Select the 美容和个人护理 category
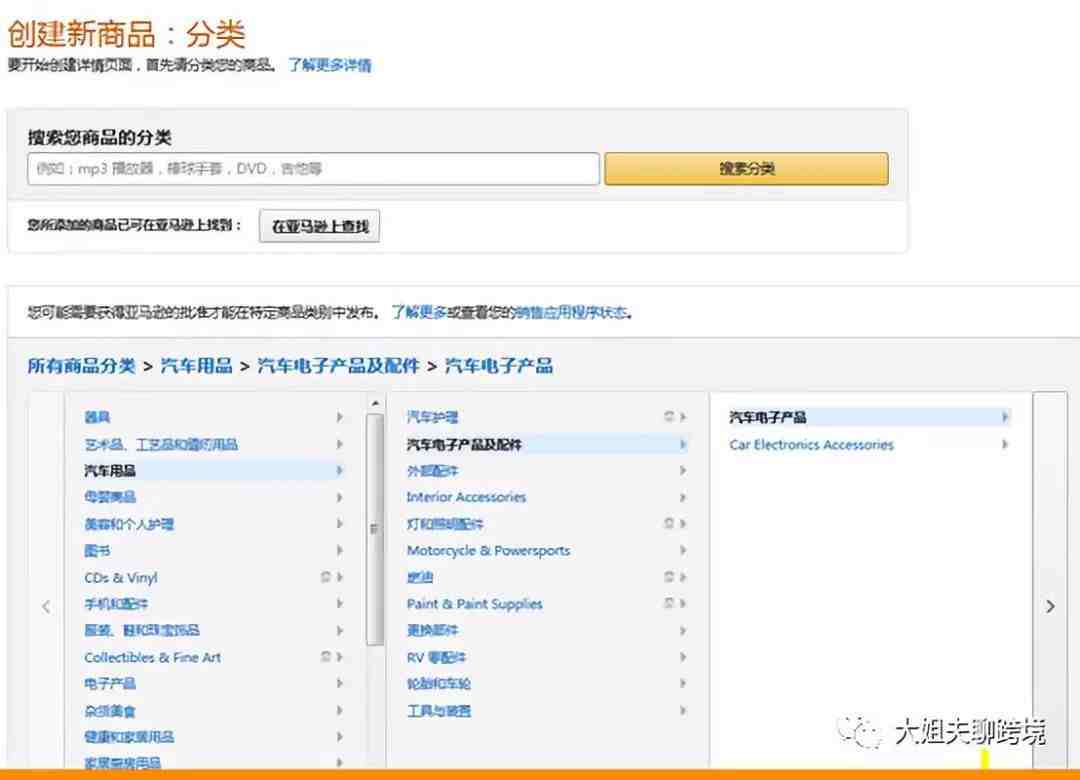 [129, 524]
